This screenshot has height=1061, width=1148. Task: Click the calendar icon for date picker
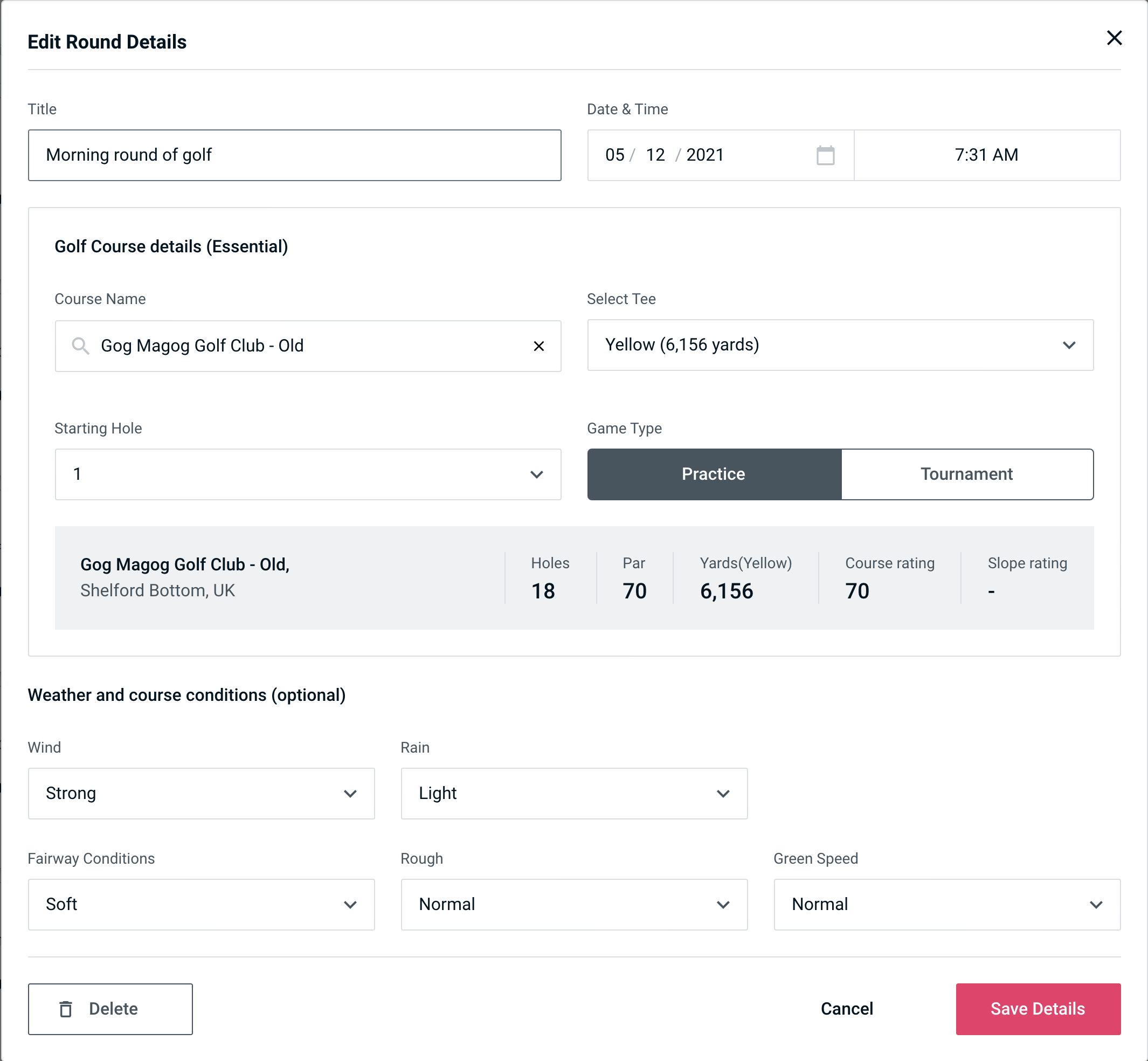[x=825, y=155]
